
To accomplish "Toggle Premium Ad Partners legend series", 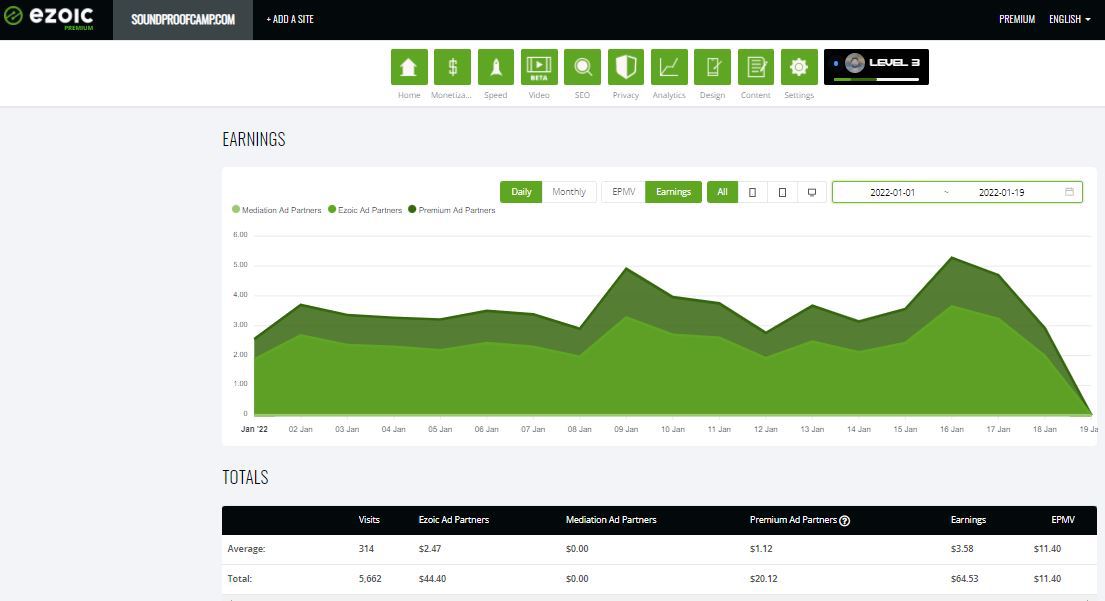I will [452, 210].
